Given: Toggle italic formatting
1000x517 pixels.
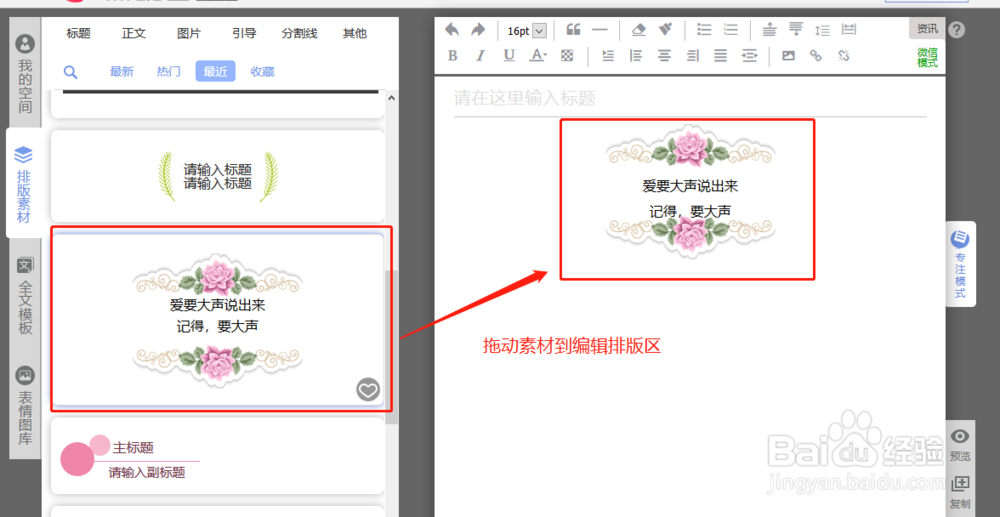Looking at the screenshot, I should 481,55.
